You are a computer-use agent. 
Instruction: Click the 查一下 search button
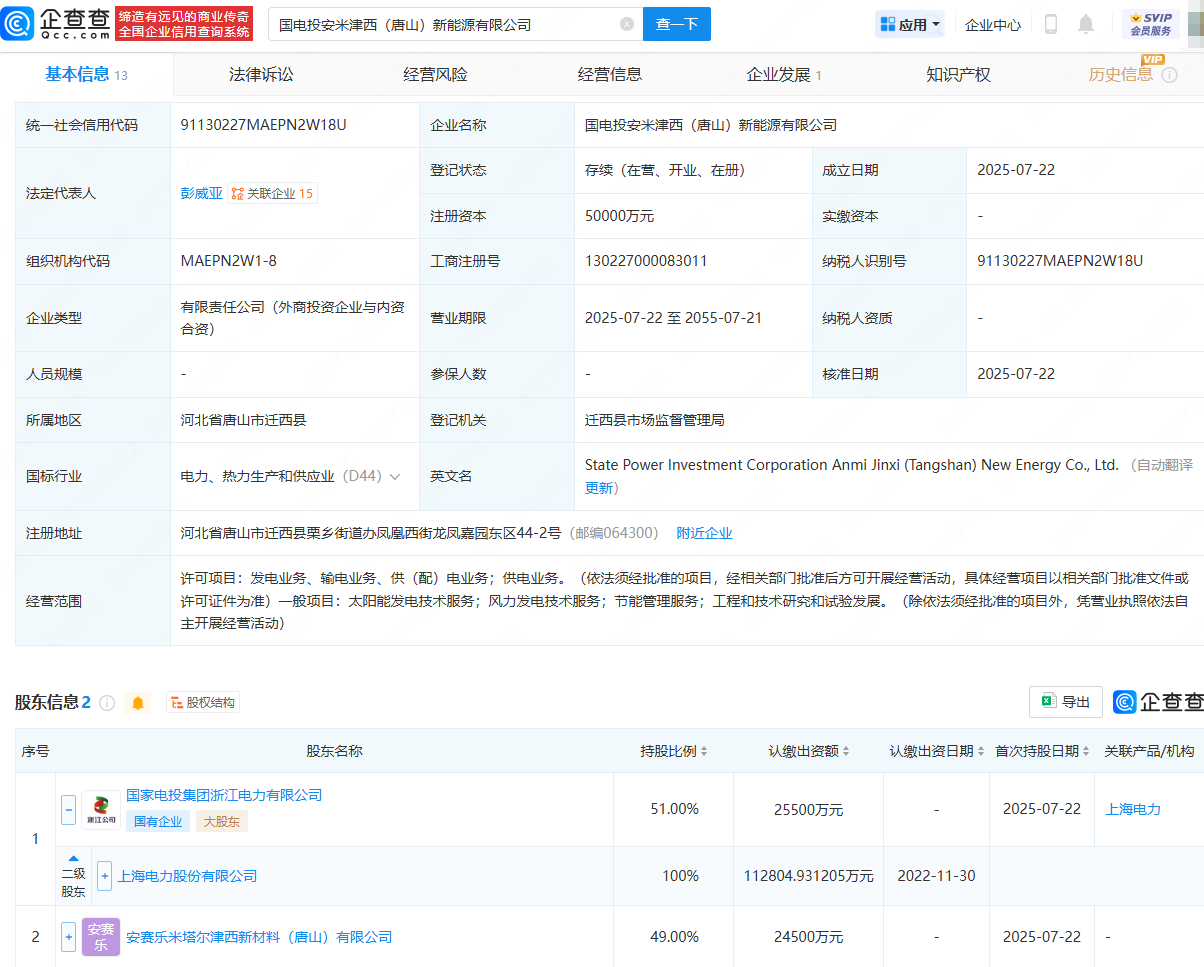click(x=677, y=24)
